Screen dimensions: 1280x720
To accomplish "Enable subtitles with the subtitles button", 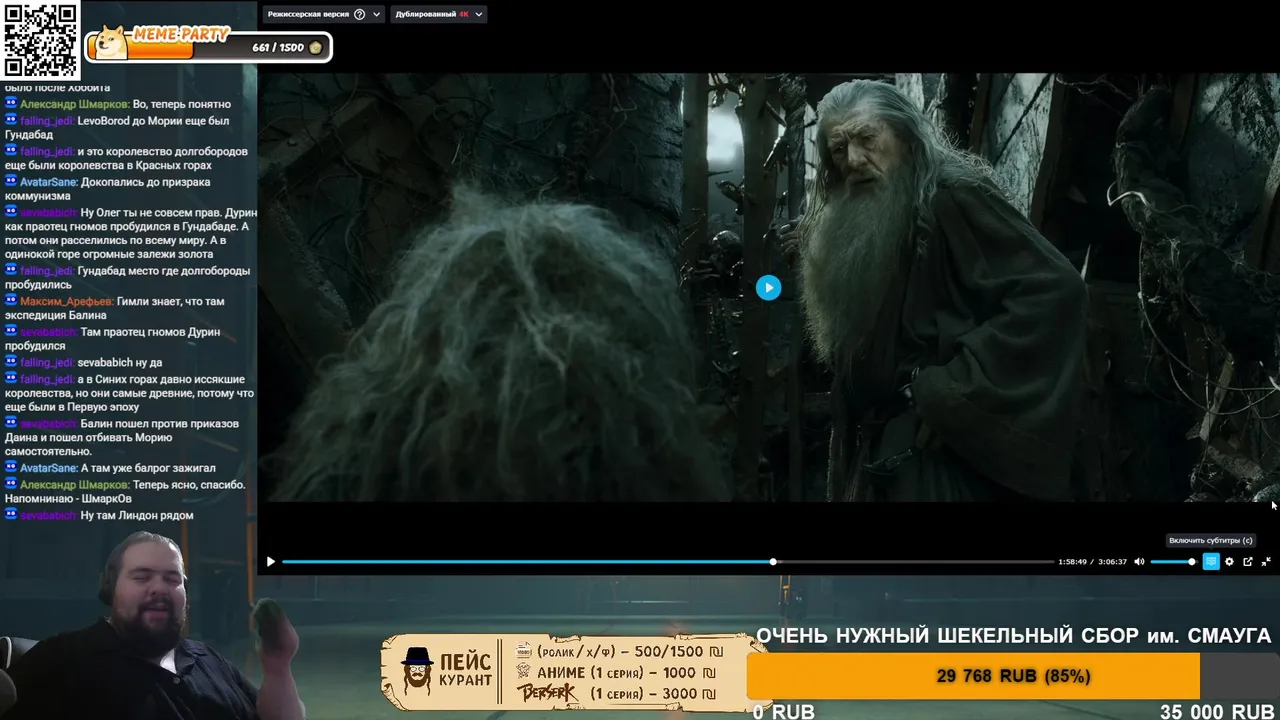I will (x=1211, y=562).
